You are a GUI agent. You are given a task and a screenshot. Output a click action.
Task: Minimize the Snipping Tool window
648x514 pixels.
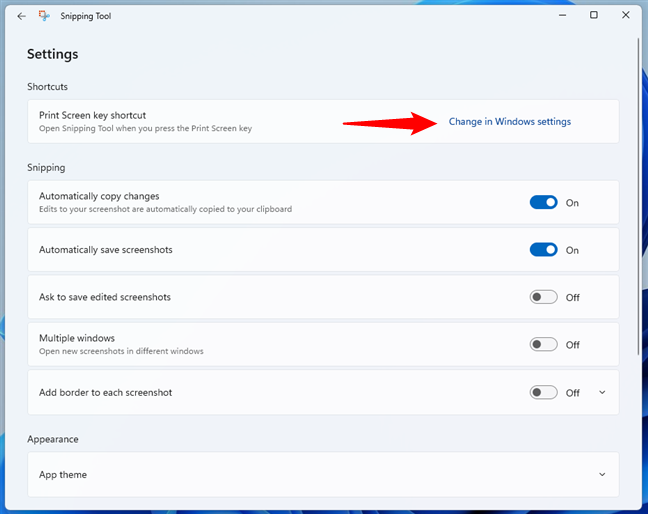(x=562, y=15)
